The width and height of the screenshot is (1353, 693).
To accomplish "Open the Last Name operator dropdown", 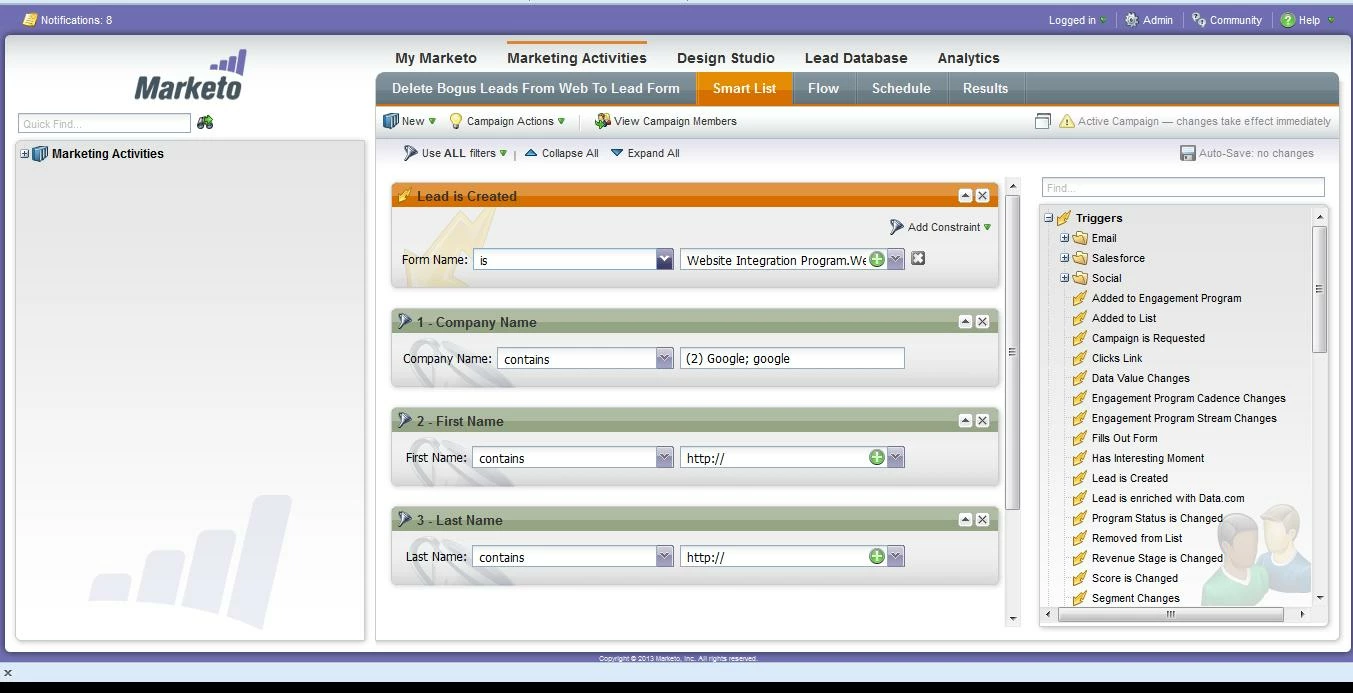I will (665, 557).
